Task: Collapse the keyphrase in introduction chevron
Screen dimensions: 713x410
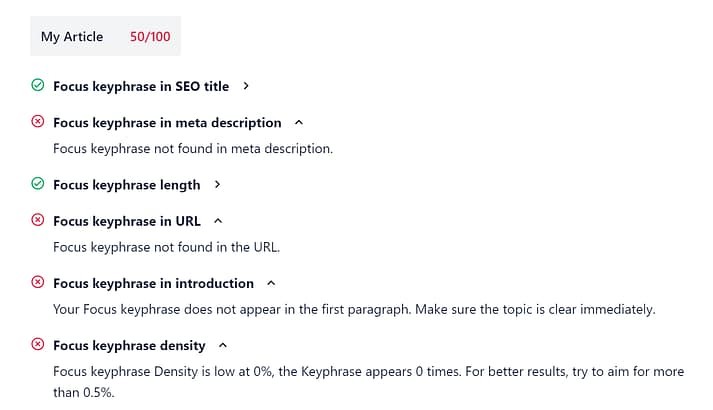Action: 271,283
